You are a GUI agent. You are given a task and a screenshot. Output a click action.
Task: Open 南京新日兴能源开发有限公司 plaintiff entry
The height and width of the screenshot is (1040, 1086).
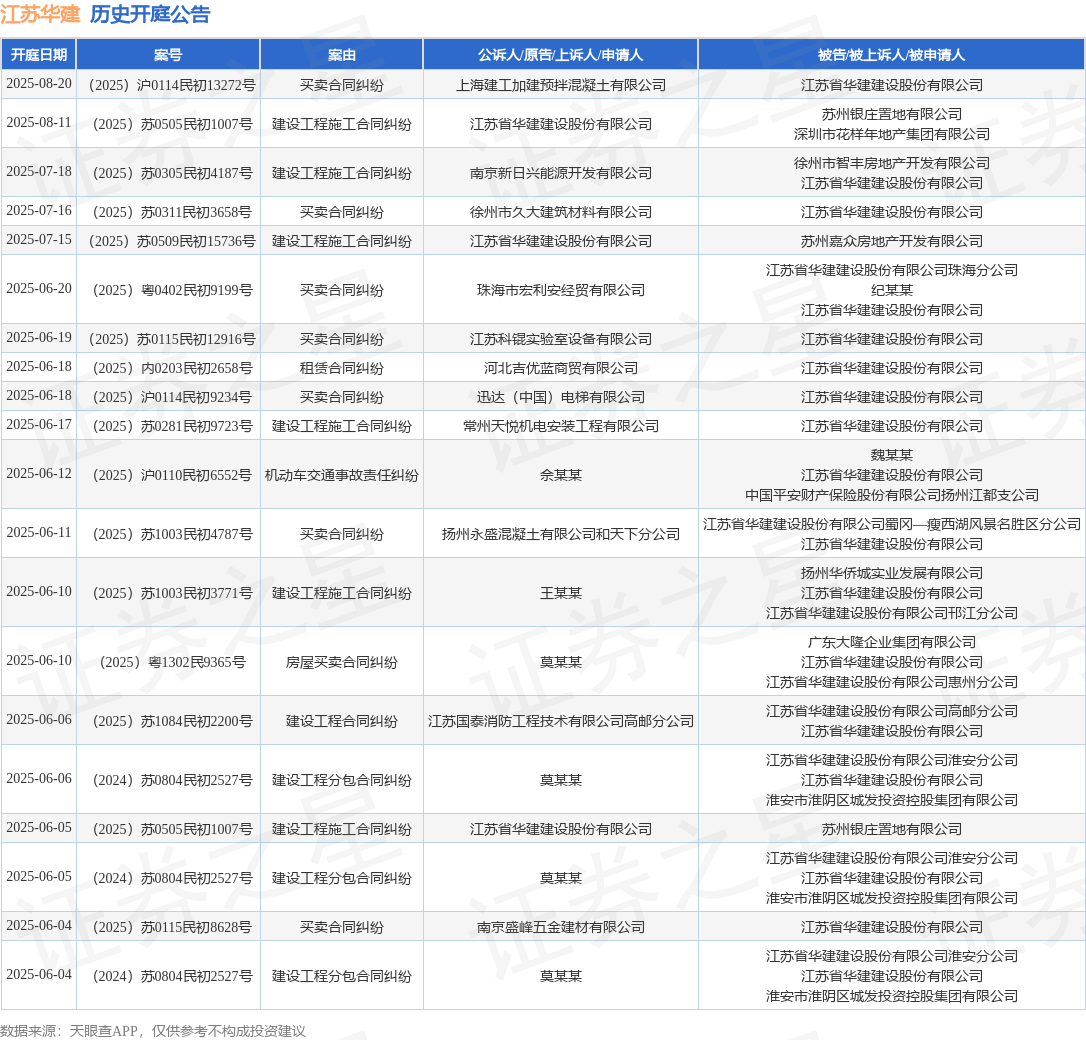click(560, 173)
